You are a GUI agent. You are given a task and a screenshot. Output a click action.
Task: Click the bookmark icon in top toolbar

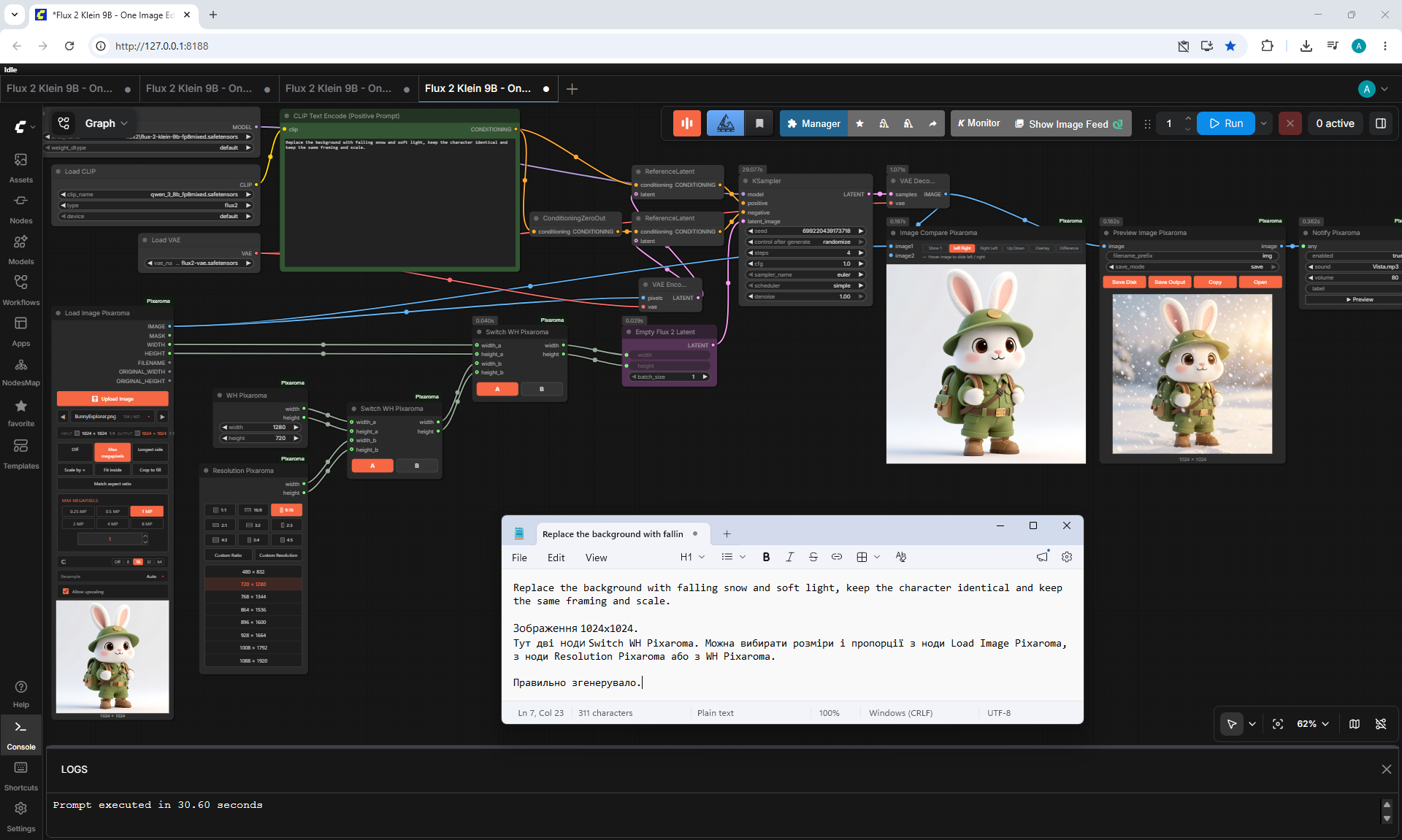click(759, 123)
